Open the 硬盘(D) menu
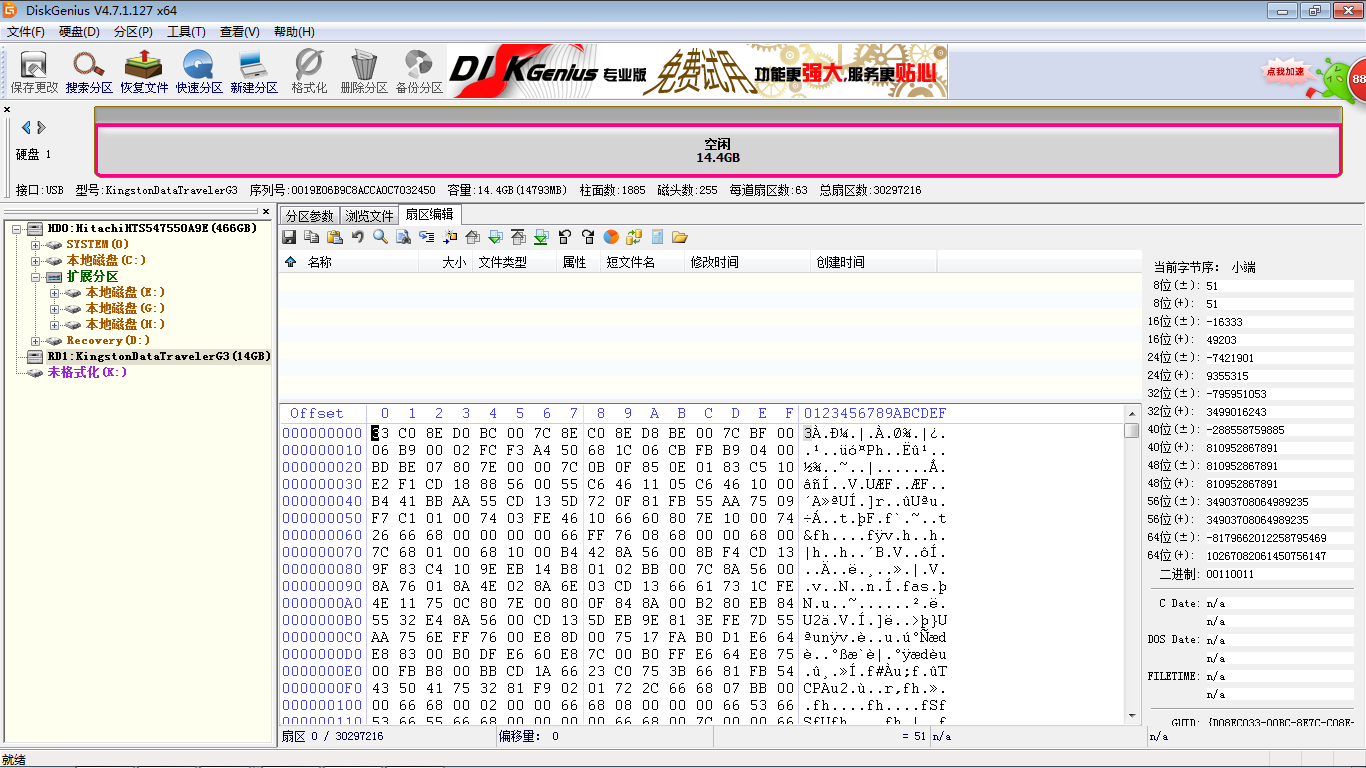Viewport: 1366px width, 768px height. 79,32
